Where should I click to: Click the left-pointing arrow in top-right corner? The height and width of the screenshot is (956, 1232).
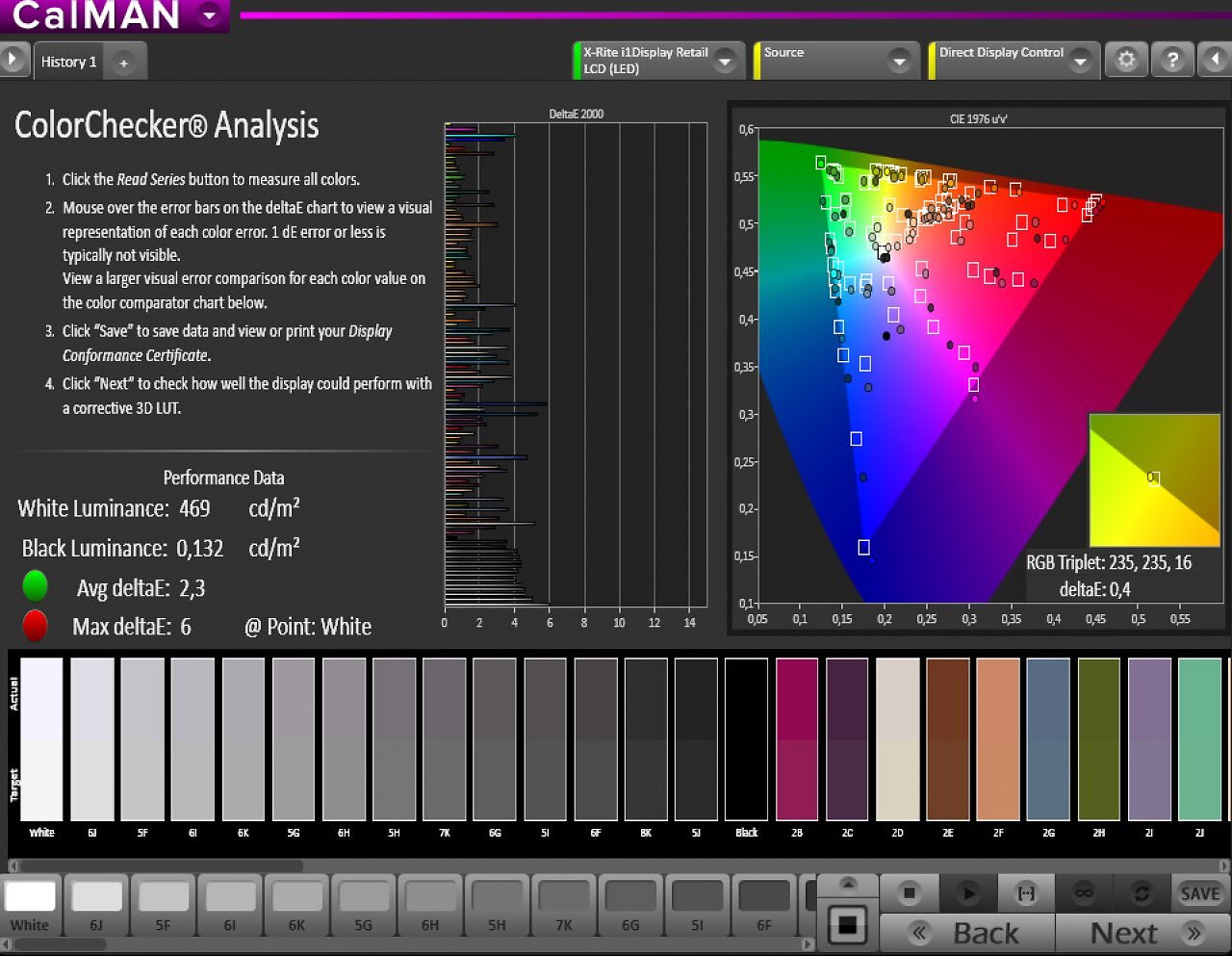[1215, 60]
